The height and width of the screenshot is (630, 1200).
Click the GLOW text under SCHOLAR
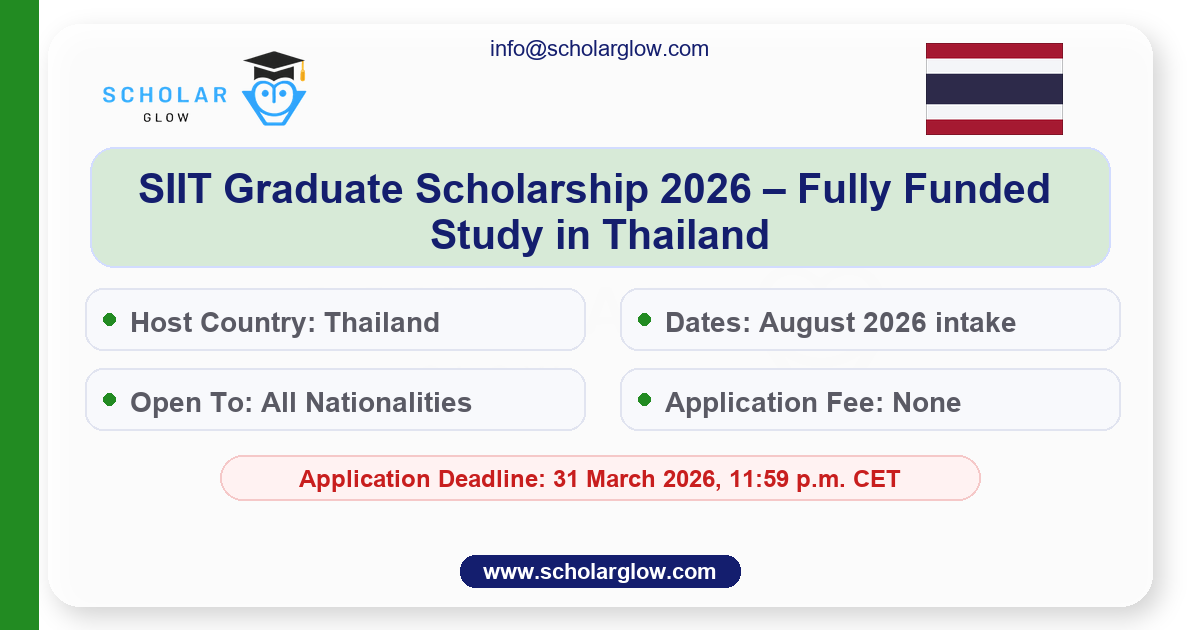pos(165,117)
